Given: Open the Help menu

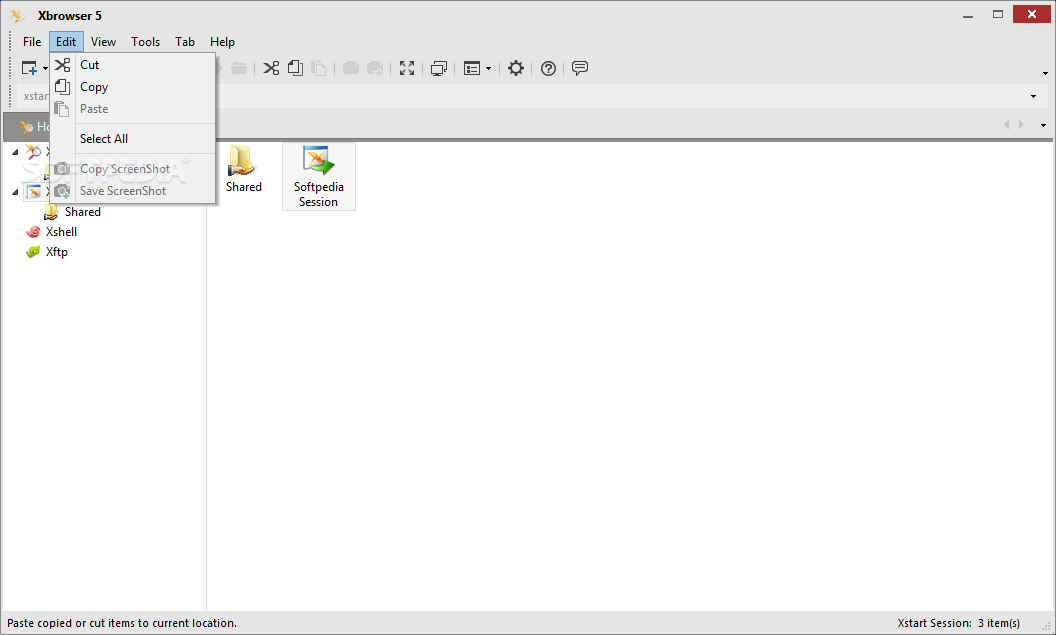Looking at the screenshot, I should point(222,42).
